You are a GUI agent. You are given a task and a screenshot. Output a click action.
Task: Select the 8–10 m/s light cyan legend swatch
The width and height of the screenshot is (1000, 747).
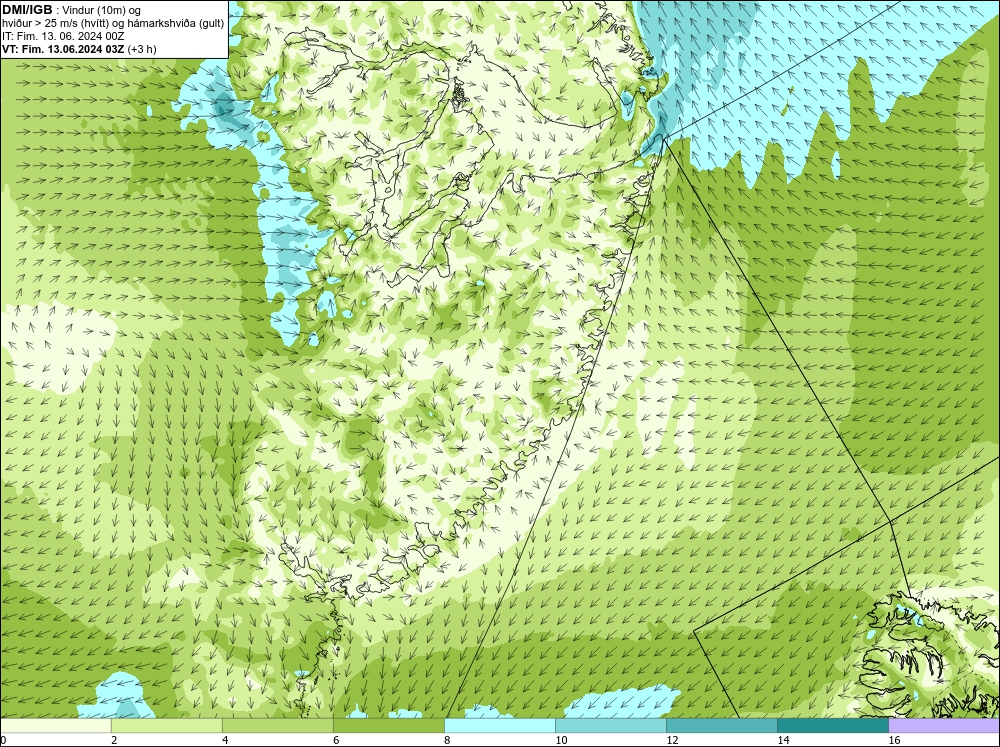pyautogui.click(x=499, y=726)
